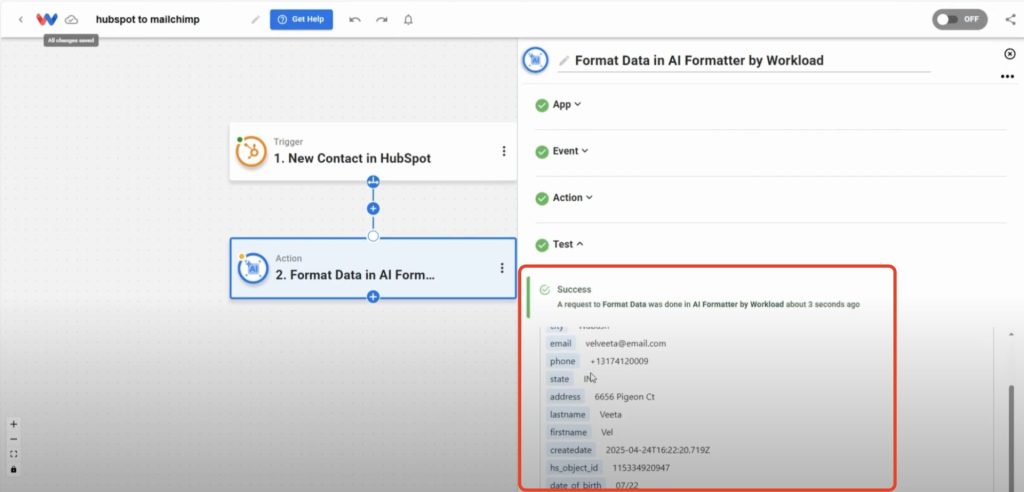This screenshot has height=492, width=1024.
Task: Select the New Contact in HubSpot trigger node
Action: (373, 152)
